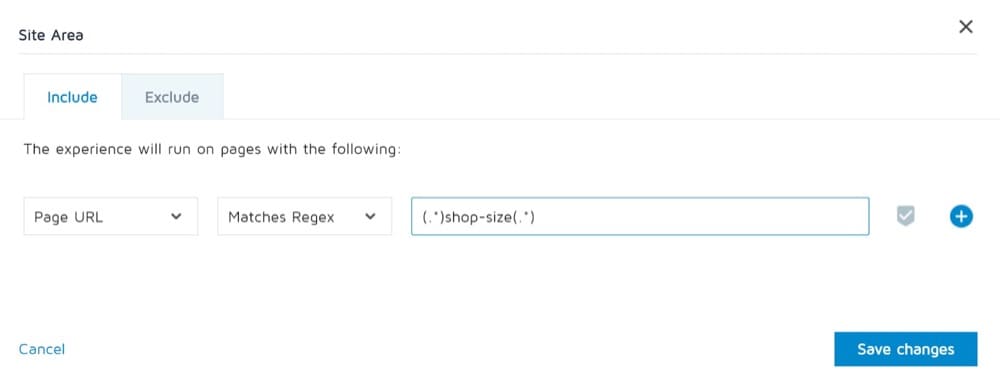Click the 'experience will run on pages' description
The image size is (1000, 386).
pos(212,149)
